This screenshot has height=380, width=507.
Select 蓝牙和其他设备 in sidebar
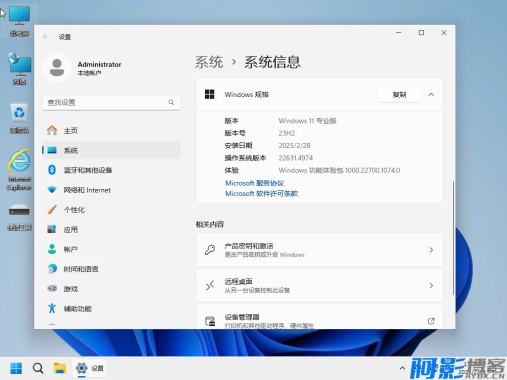coord(111,170)
